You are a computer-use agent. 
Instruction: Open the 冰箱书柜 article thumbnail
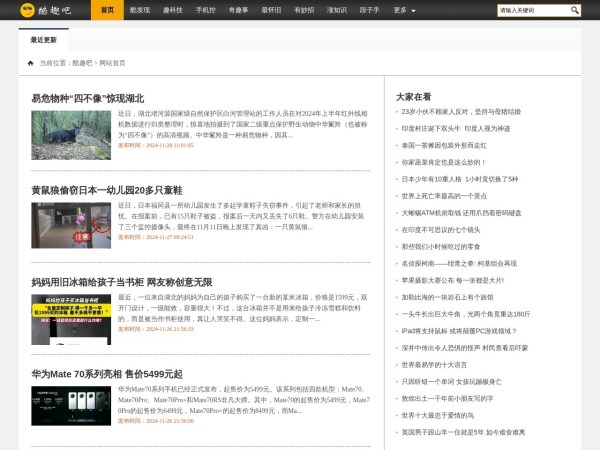[x=71, y=319]
